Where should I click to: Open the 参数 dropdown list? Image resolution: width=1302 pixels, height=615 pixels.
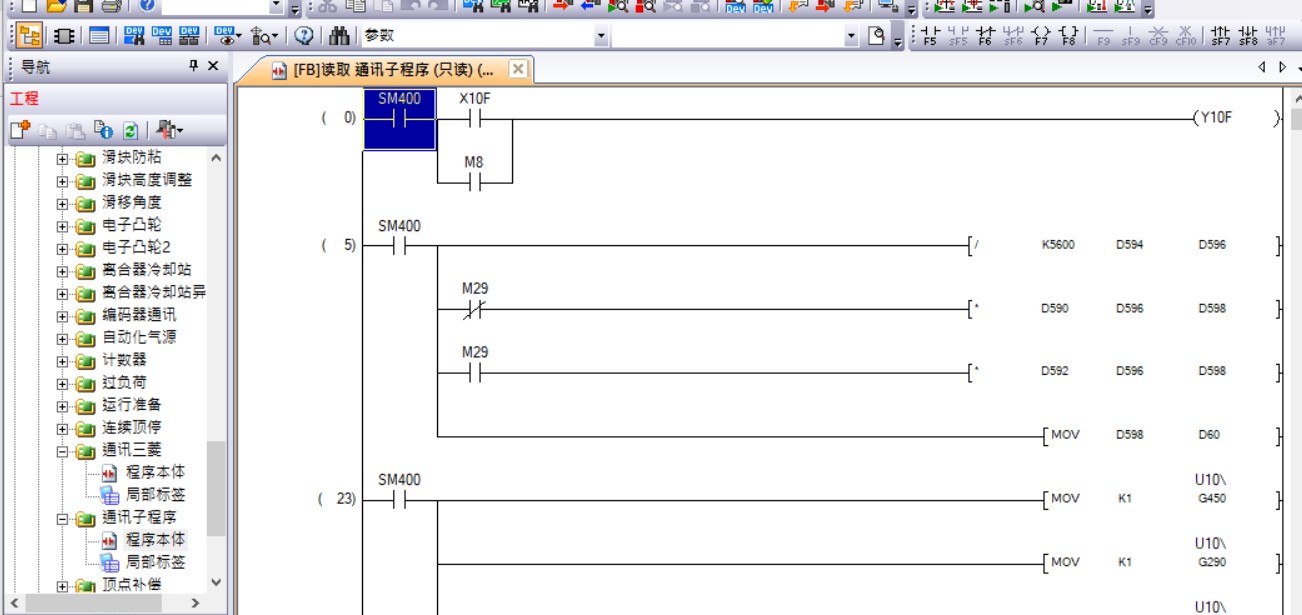[x=601, y=36]
